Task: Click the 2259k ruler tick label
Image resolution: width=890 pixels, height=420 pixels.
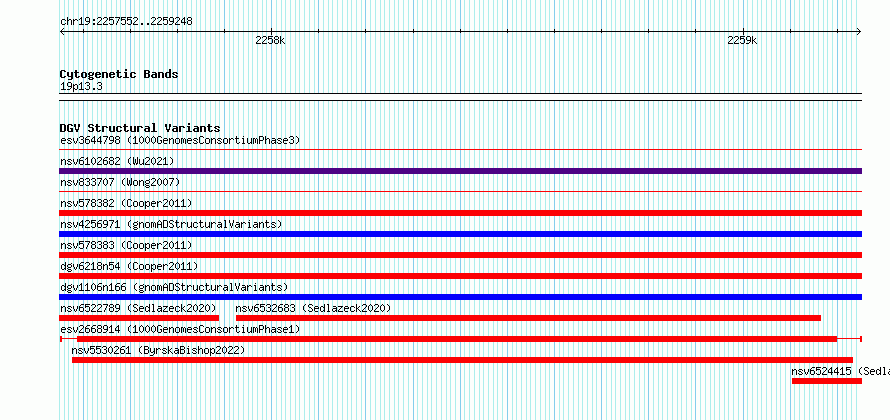Action: click(742, 40)
